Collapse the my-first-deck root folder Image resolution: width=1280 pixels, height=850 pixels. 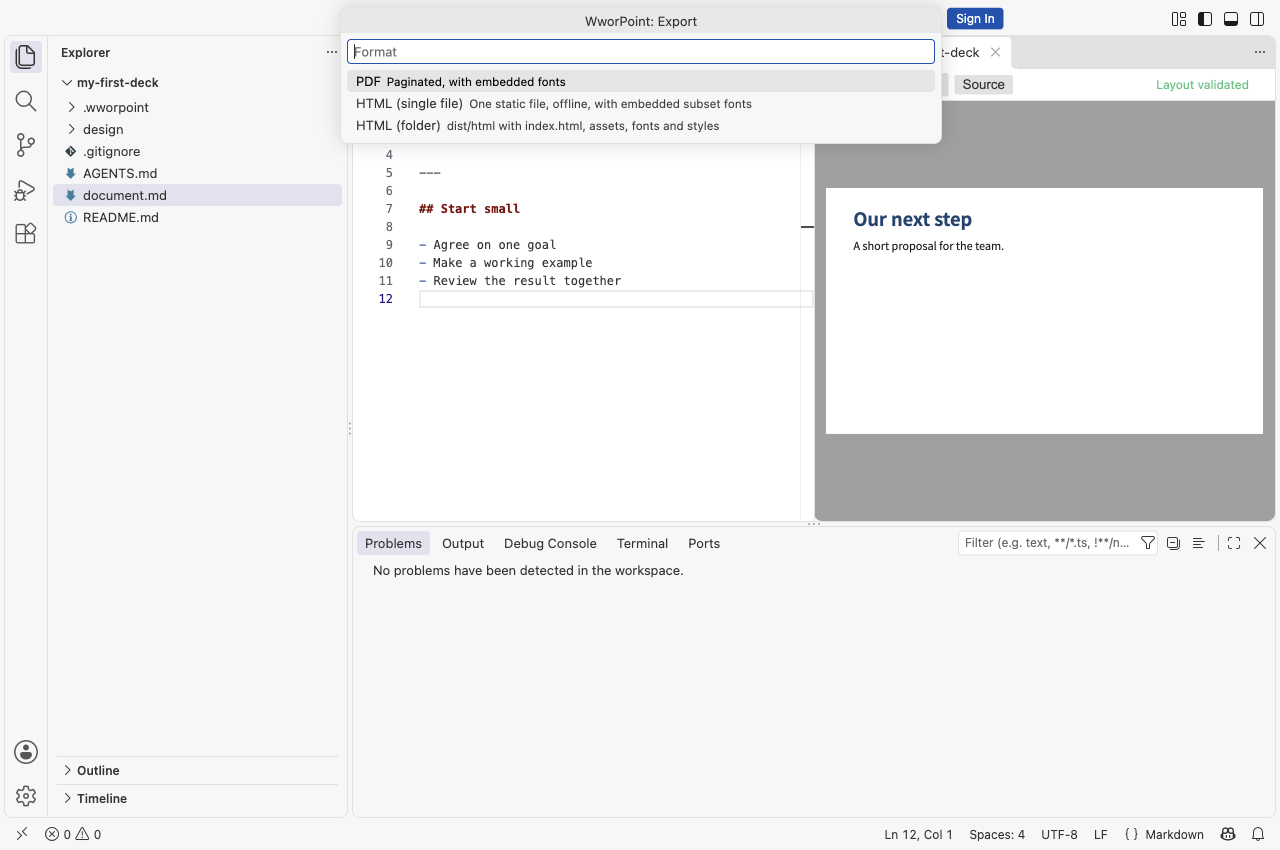click(x=198, y=83)
